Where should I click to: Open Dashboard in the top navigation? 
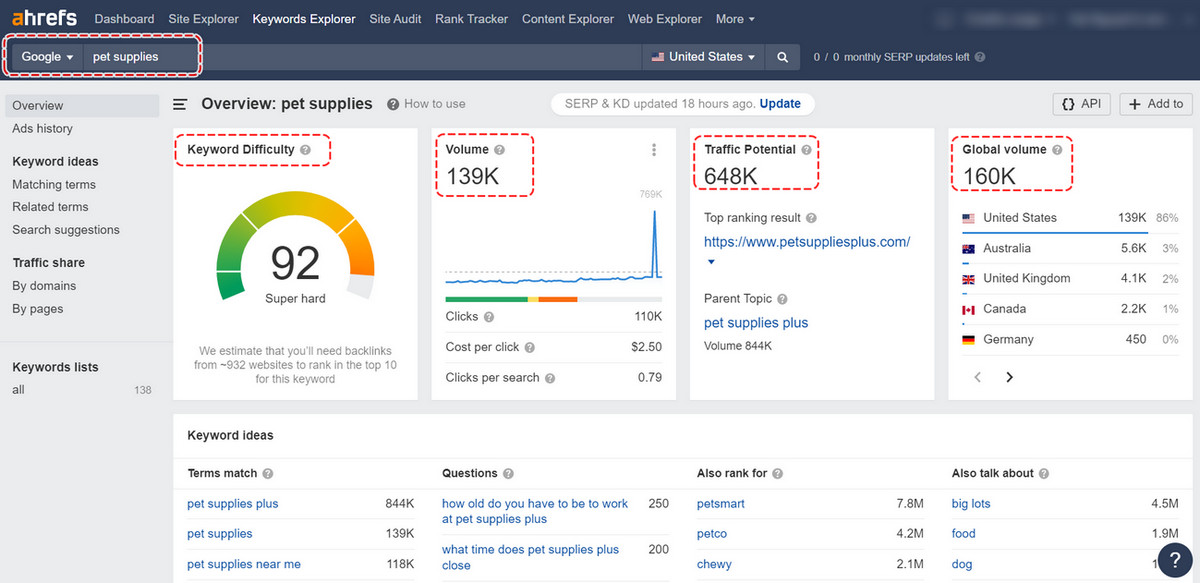(124, 19)
